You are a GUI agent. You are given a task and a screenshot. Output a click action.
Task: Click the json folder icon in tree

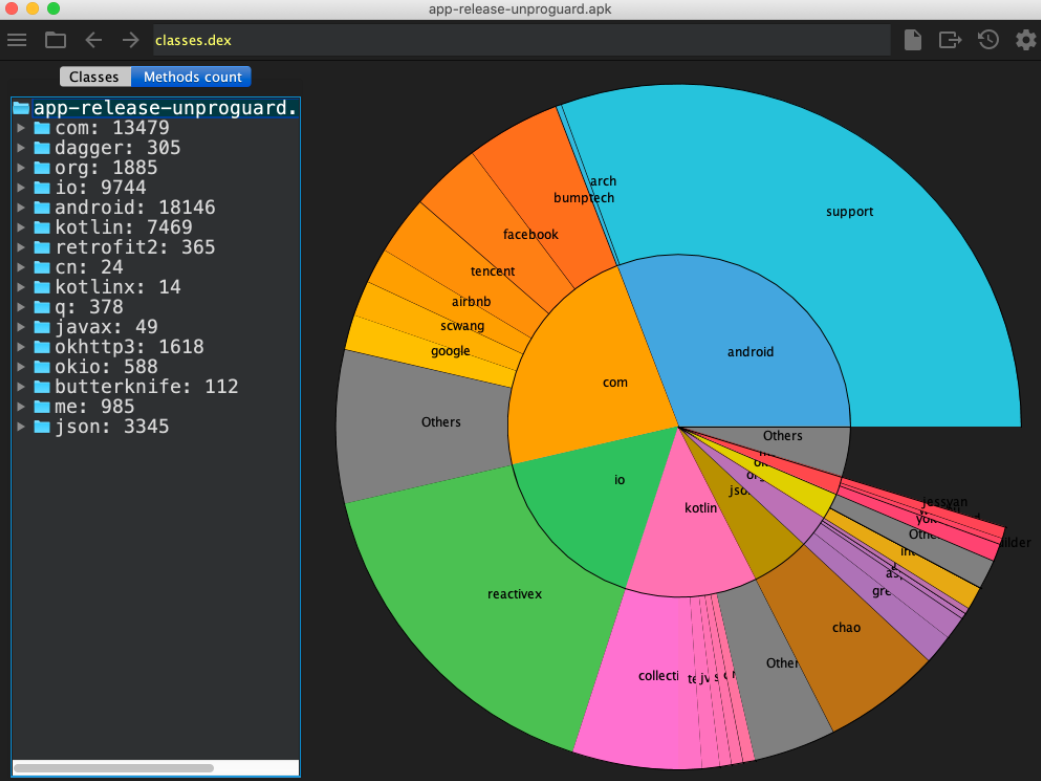click(x=42, y=426)
